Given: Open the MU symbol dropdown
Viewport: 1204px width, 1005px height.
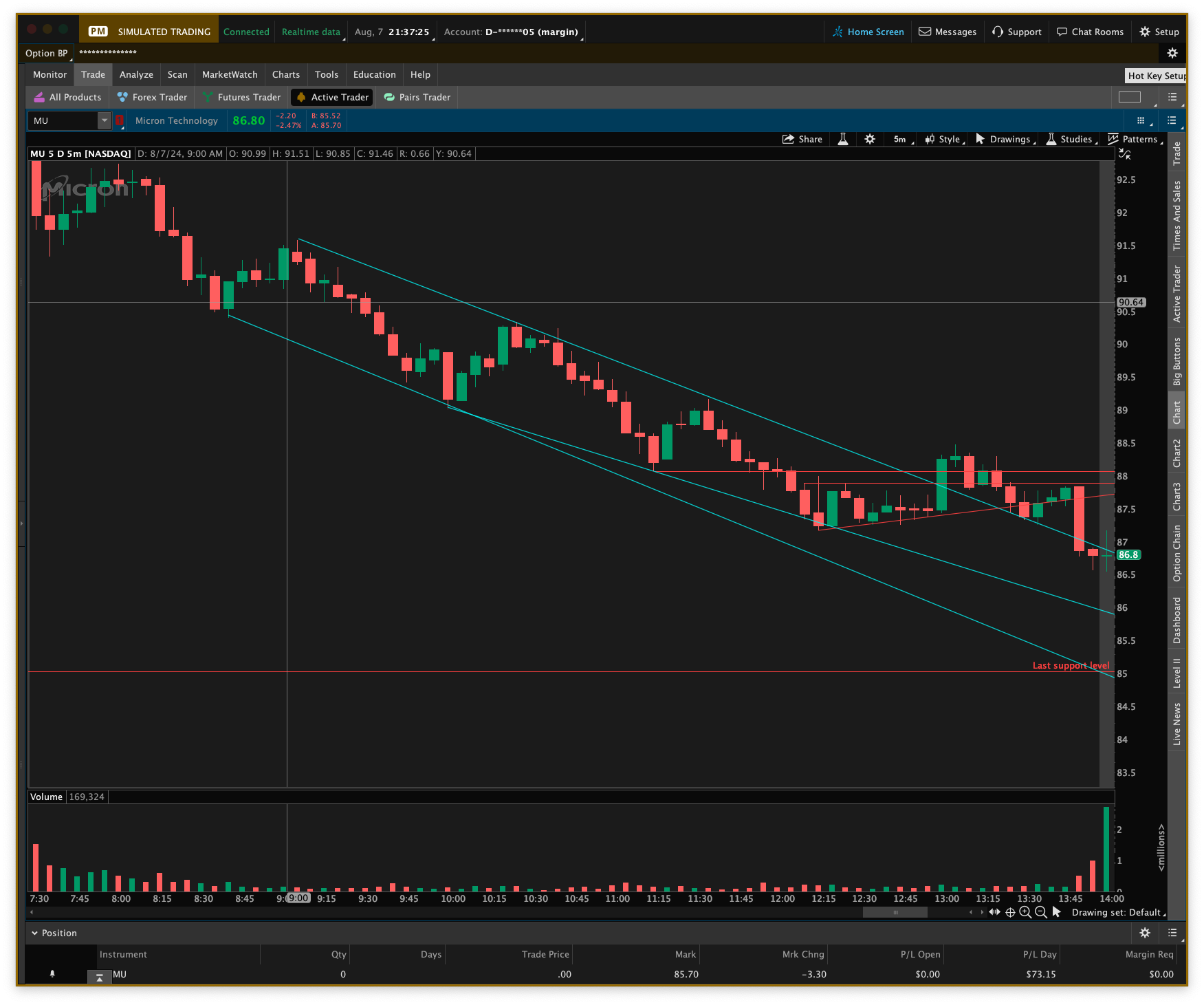Looking at the screenshot, I should pyautogui.click(x=104, y=120).
